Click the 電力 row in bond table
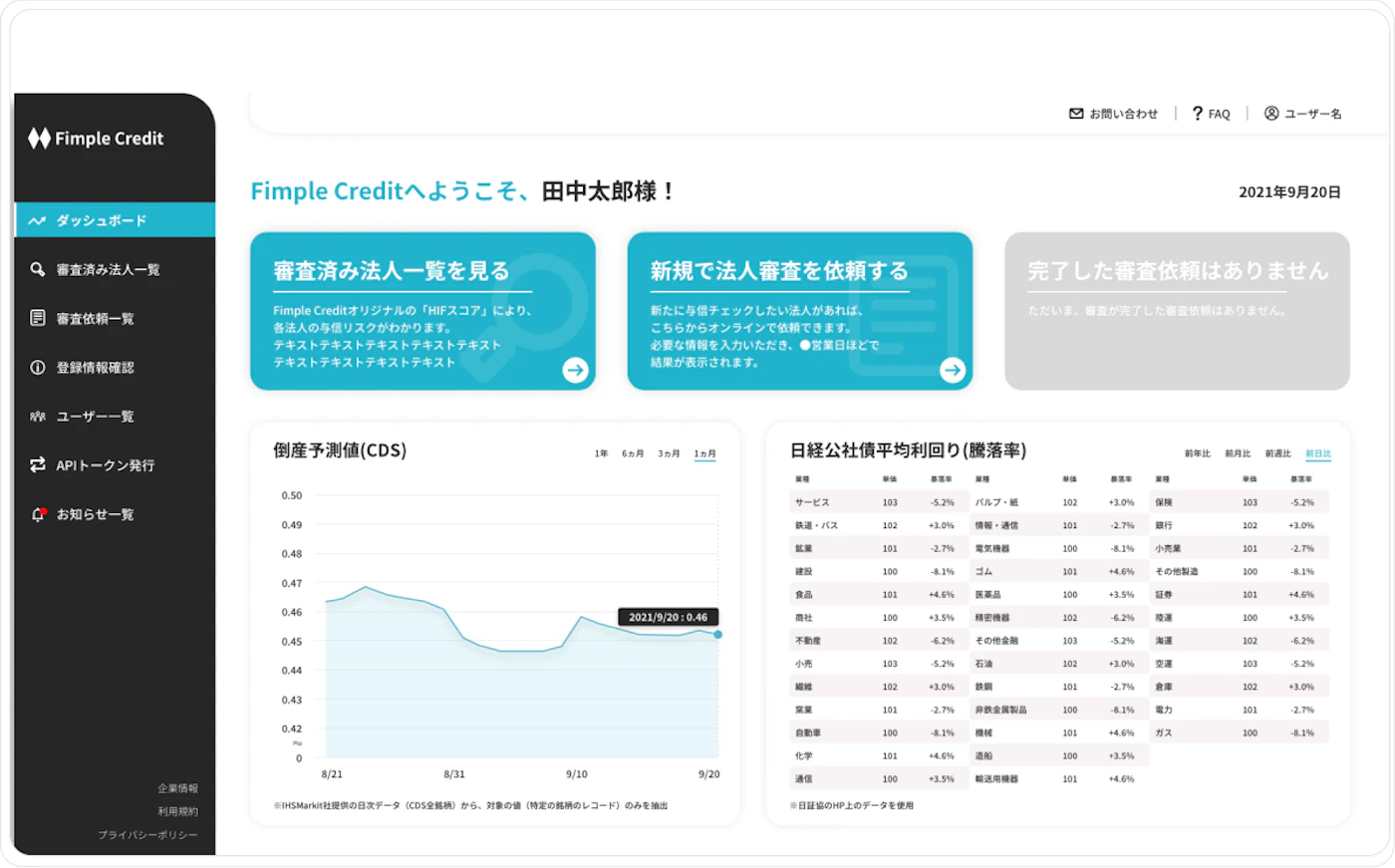The image size is (1395, 868). pos(1240,710)
